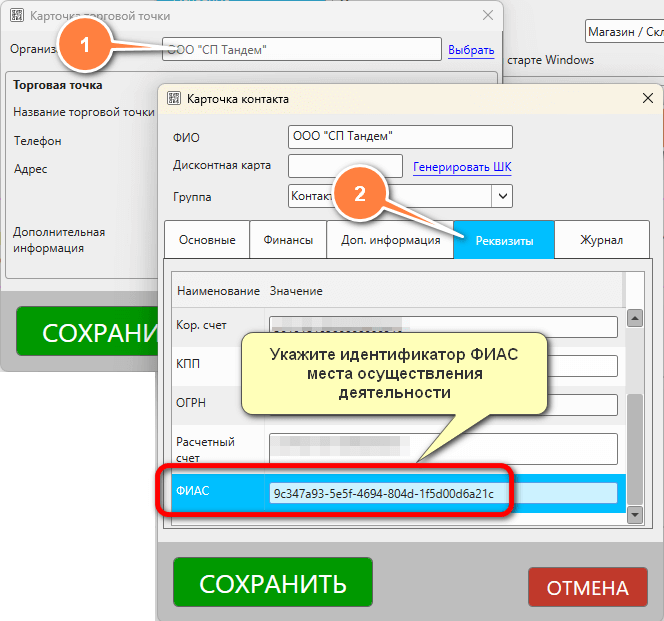Click the ФИАС identifier value field

[443, 493]
